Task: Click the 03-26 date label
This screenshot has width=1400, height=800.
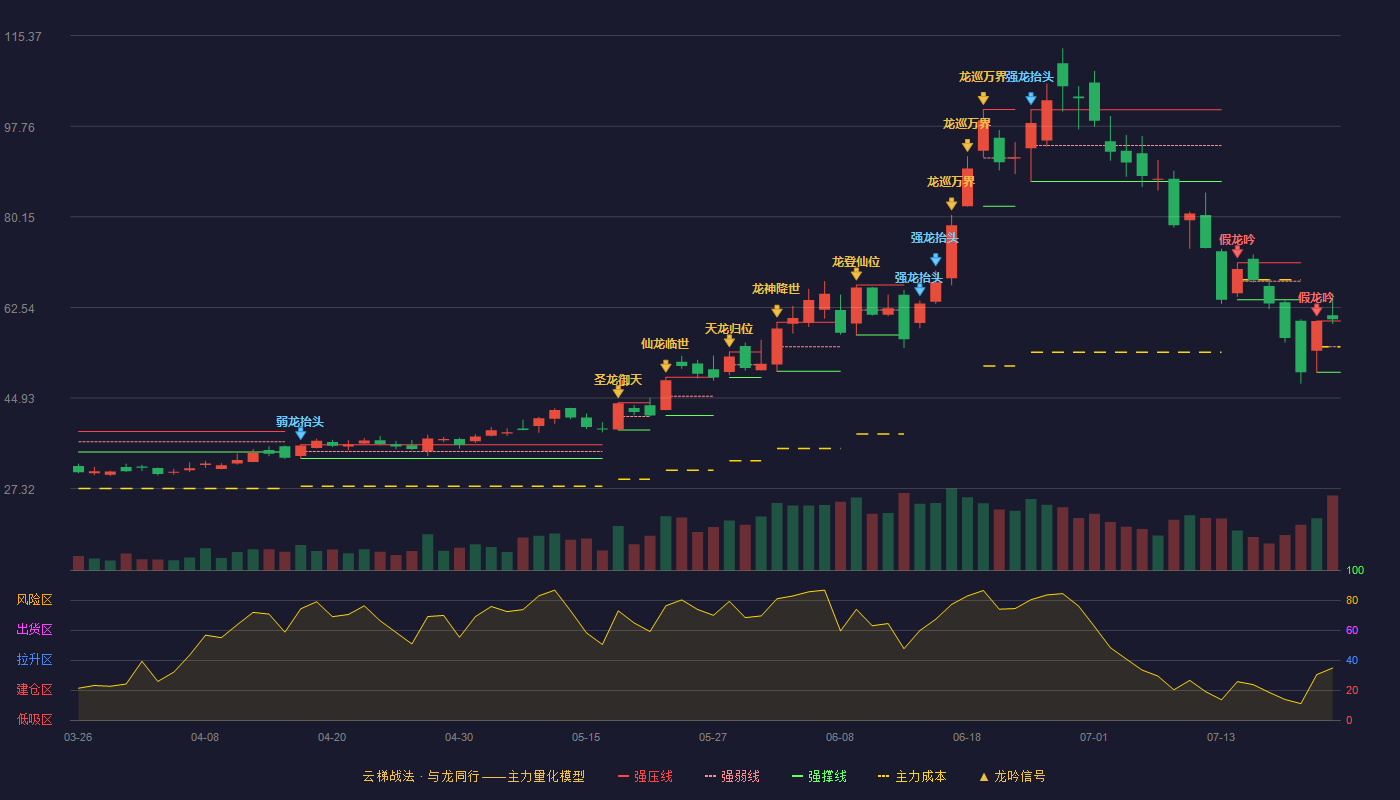Action: coord(78,737)
